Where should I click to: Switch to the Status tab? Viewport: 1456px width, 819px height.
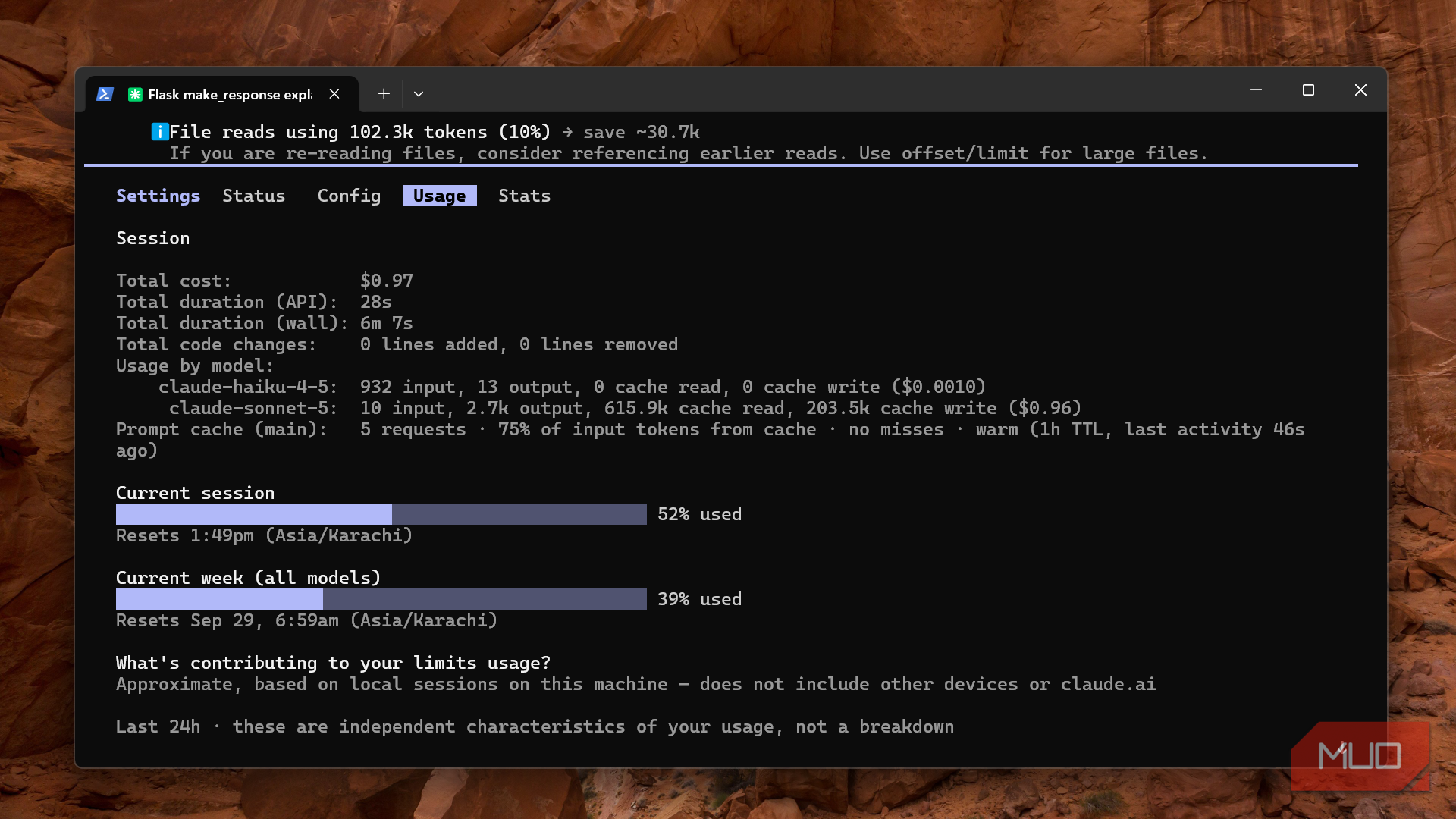[254, 196]
